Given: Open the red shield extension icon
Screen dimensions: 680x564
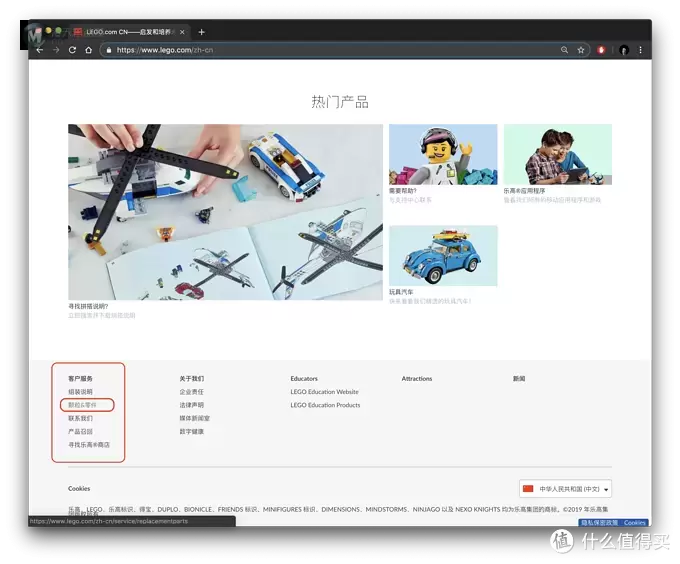Looking at the screenshot, I should pyautogui.click(x=601, y=50).
